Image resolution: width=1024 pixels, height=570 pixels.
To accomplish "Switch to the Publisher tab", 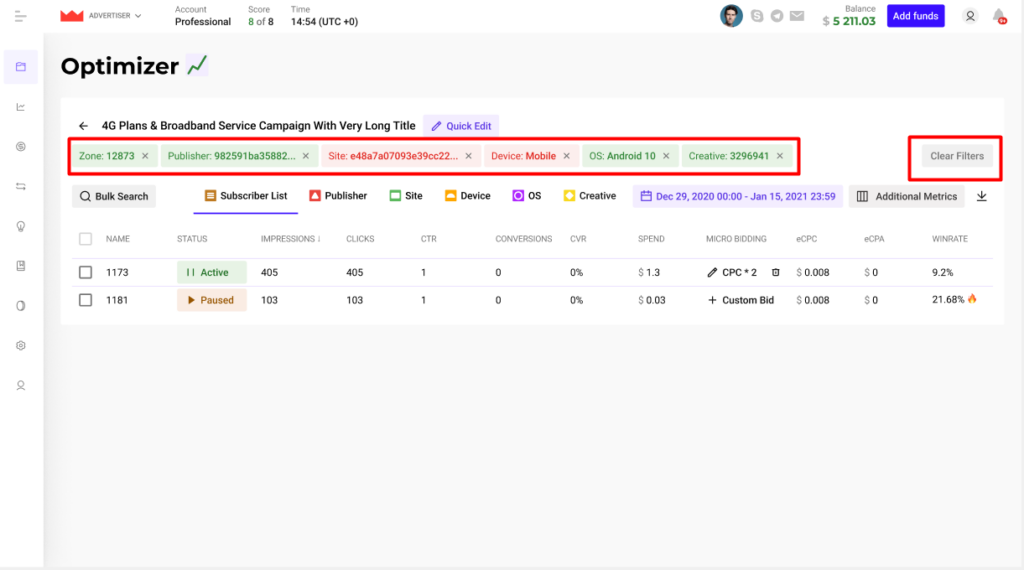I will [x=338, y=196].
